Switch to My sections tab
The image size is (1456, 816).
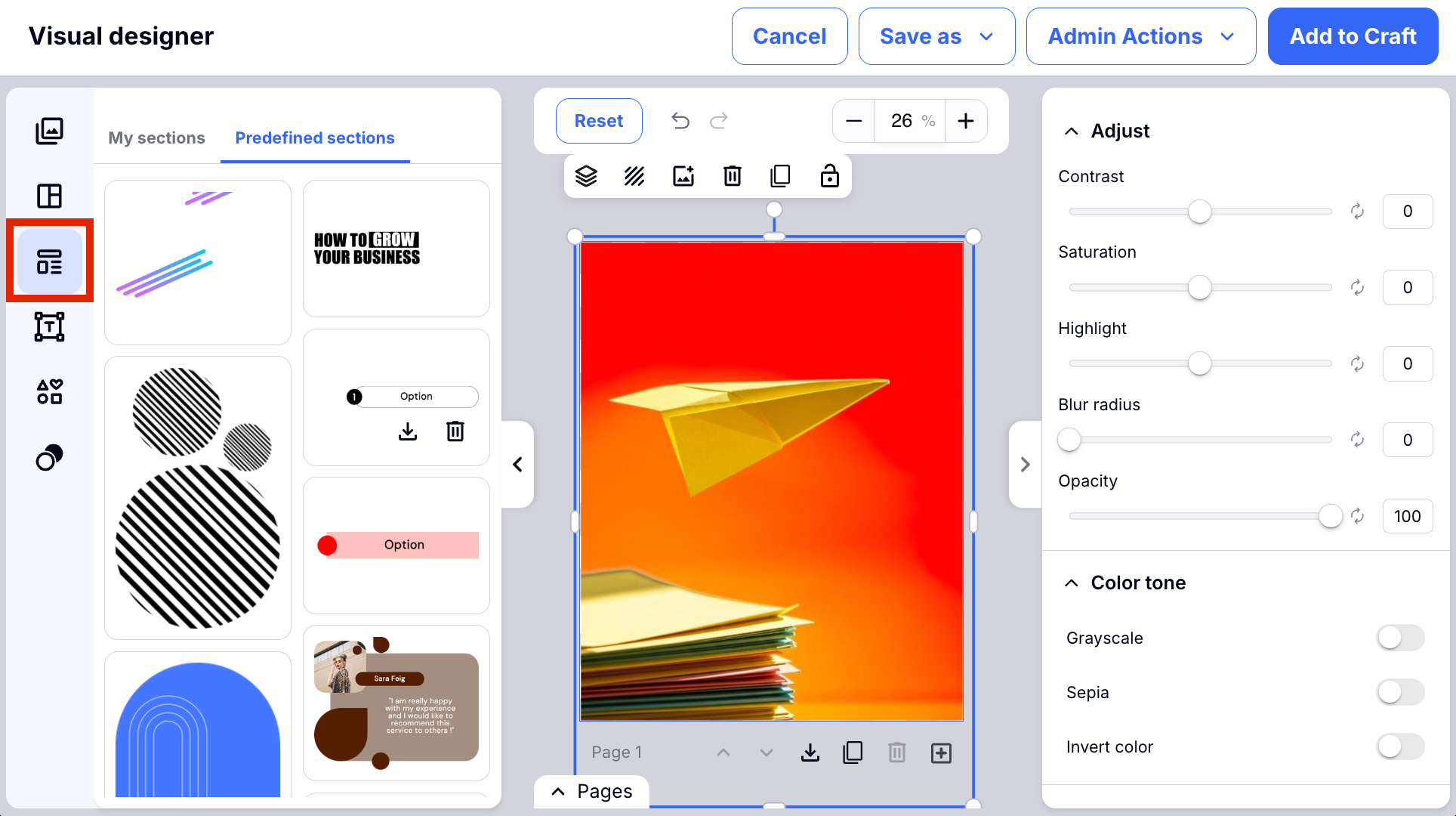[x=156, y=138]
